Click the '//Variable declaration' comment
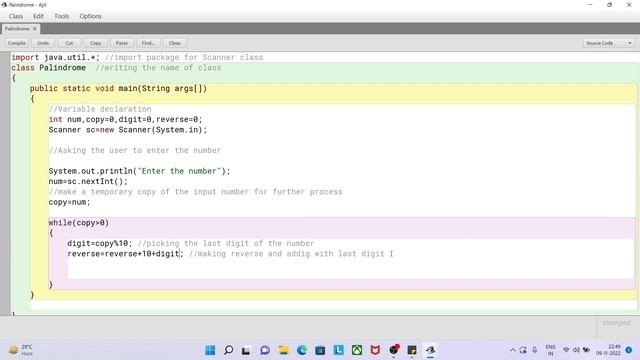Viewport: 640px width, 360px height. tap(100, 109)
